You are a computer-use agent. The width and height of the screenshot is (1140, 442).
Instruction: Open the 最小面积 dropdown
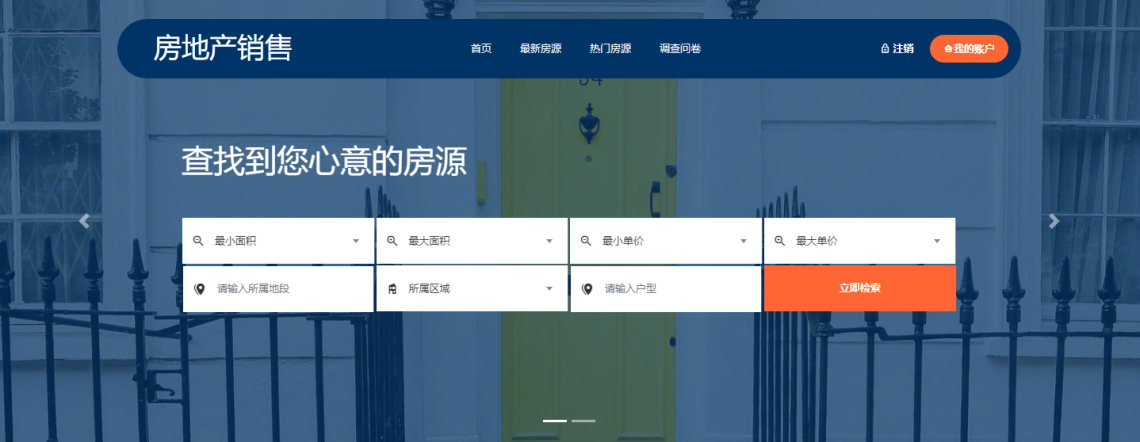[x=278, y=241]
